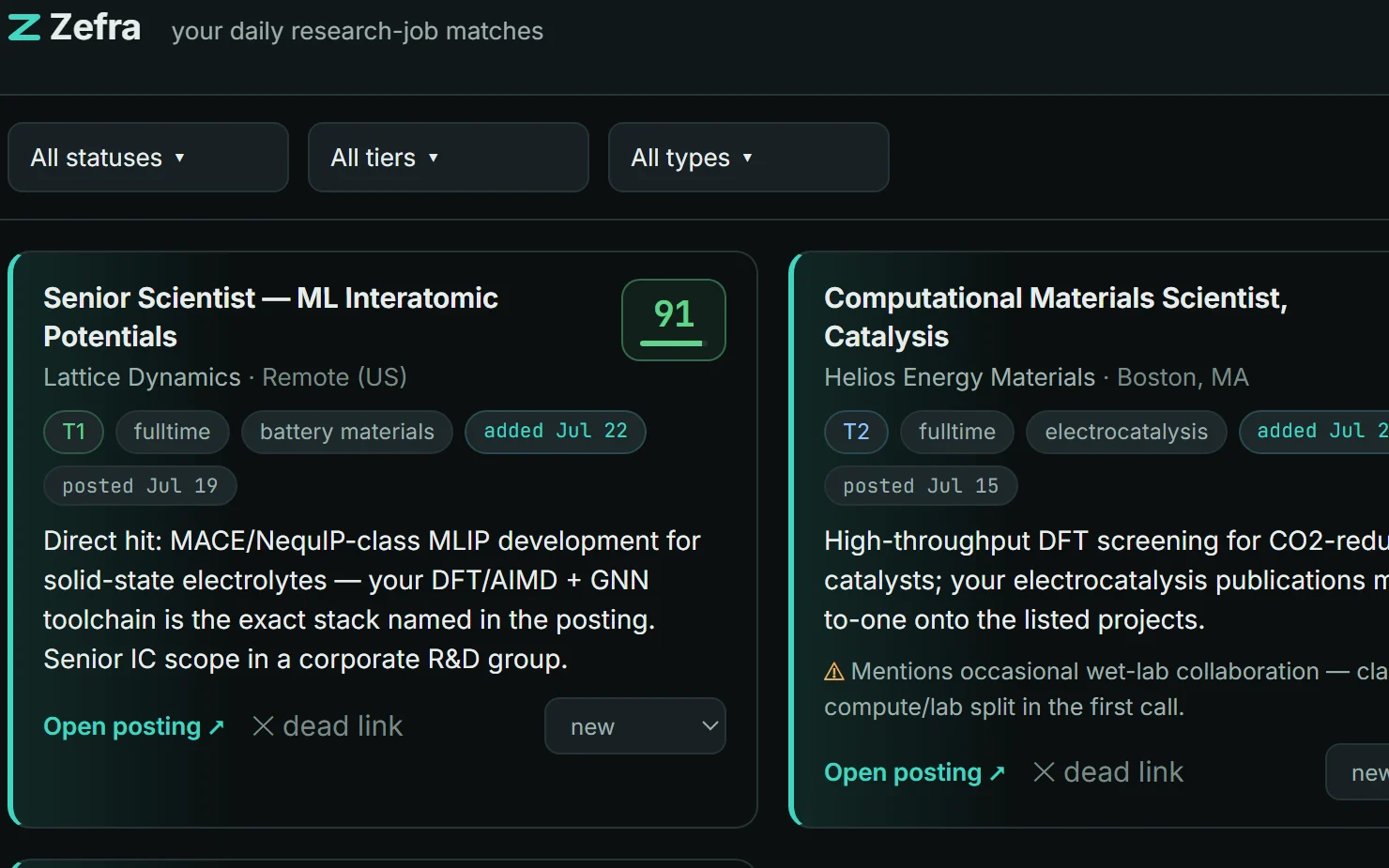Open posting for Senior Scientist ML Interatomic Potentials

pos(134,726)
